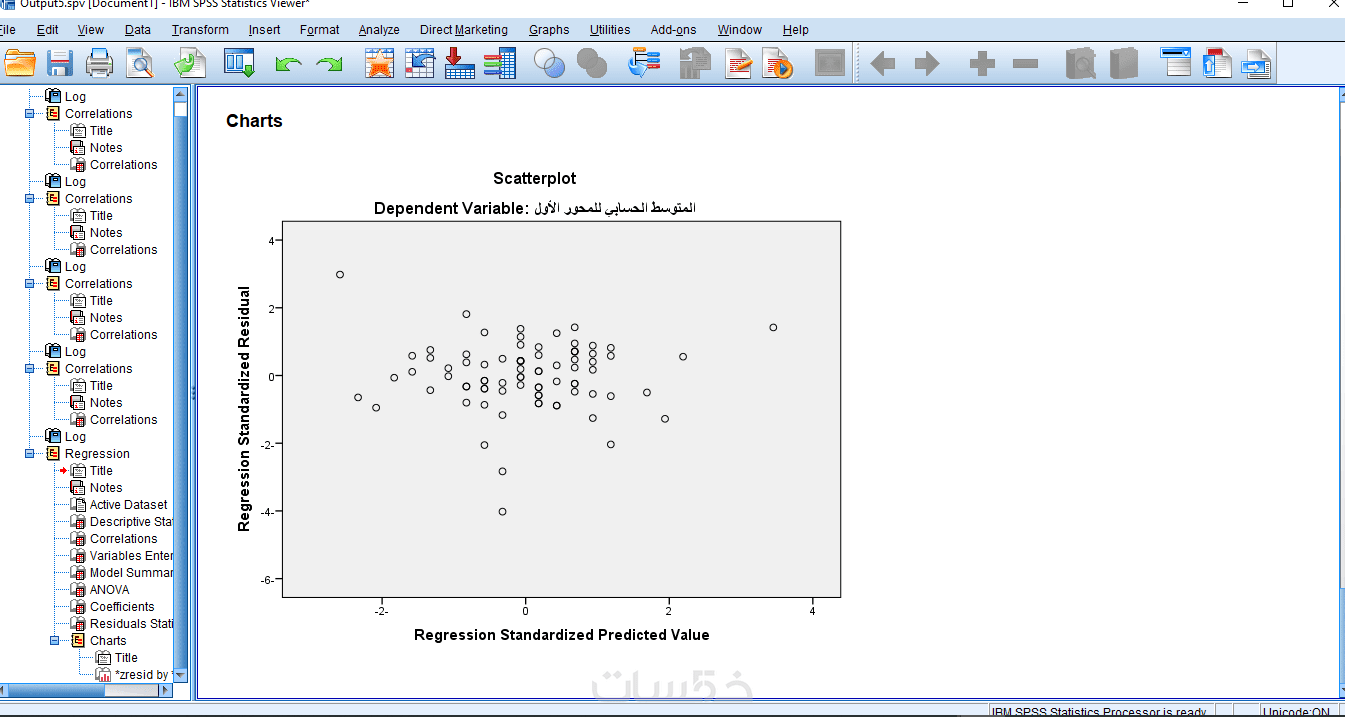1345x717 pixels.
Task: Select the Regression heading in outline
Action: coord(97,454)
